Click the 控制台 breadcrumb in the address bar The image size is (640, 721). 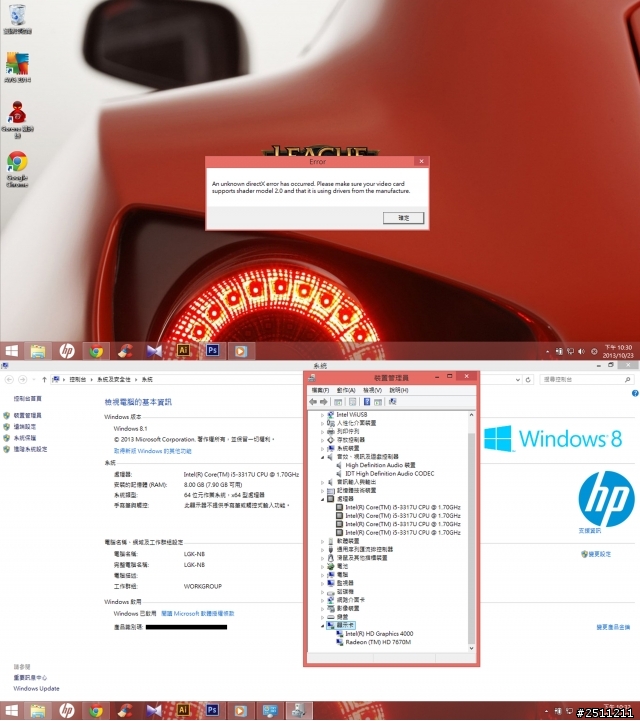(x=78, y=380)
